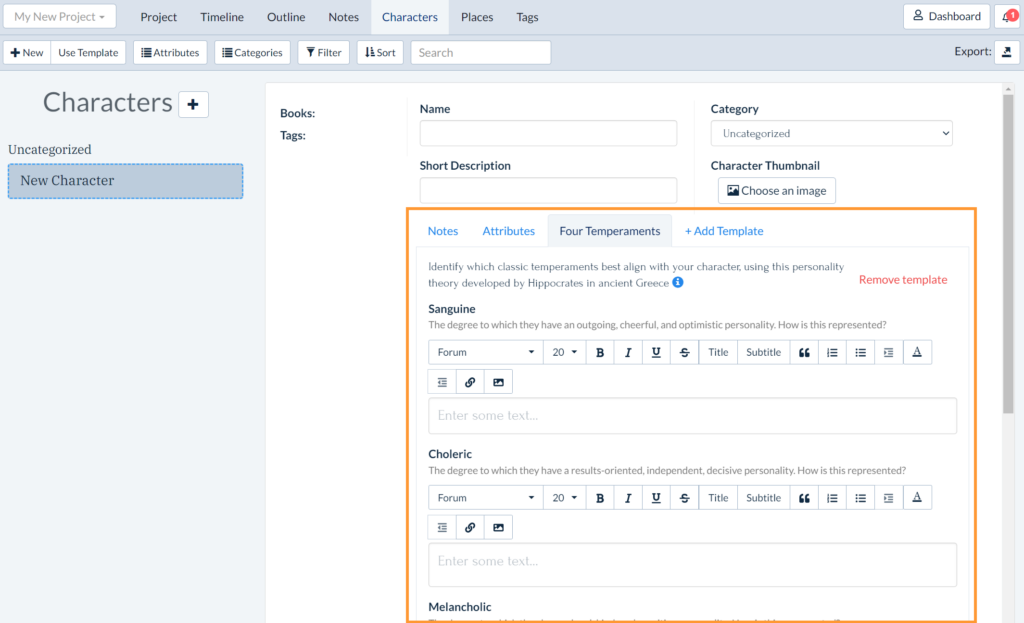Apply strikethrough in the Sanguine editor toolbar

coord(684,352)
